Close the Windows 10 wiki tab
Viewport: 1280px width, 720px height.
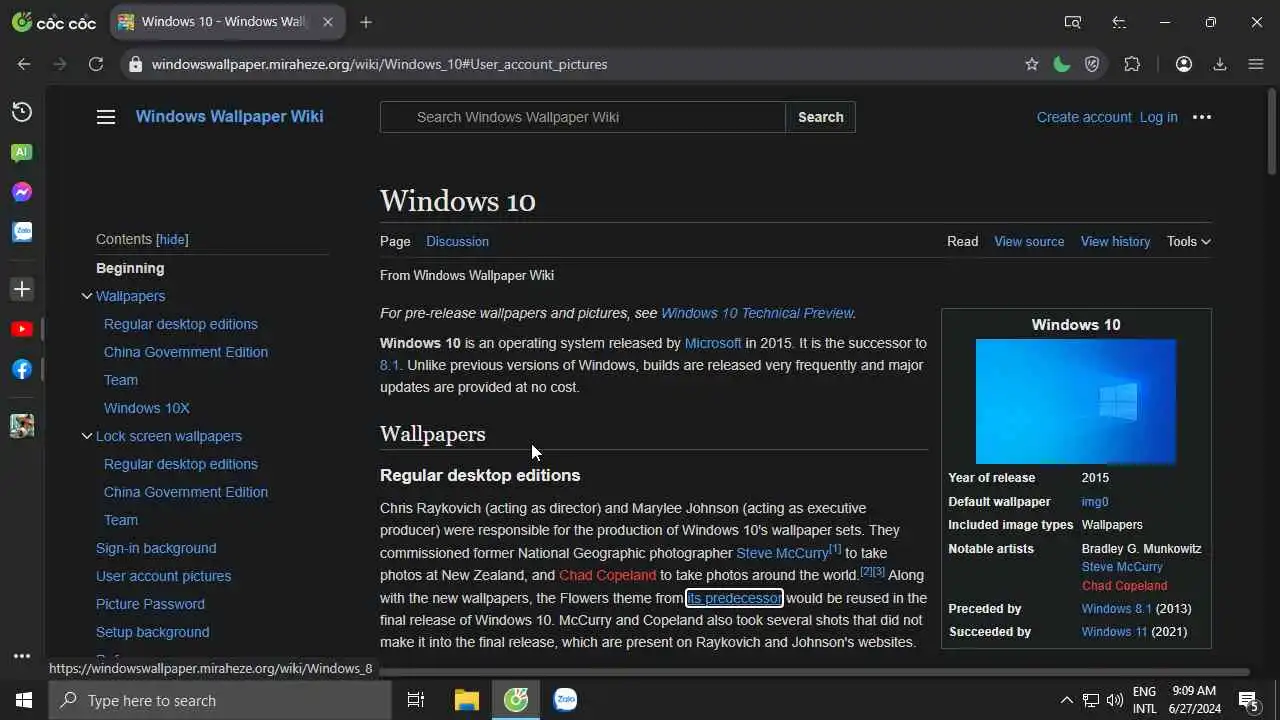click(x=327, y=22)
